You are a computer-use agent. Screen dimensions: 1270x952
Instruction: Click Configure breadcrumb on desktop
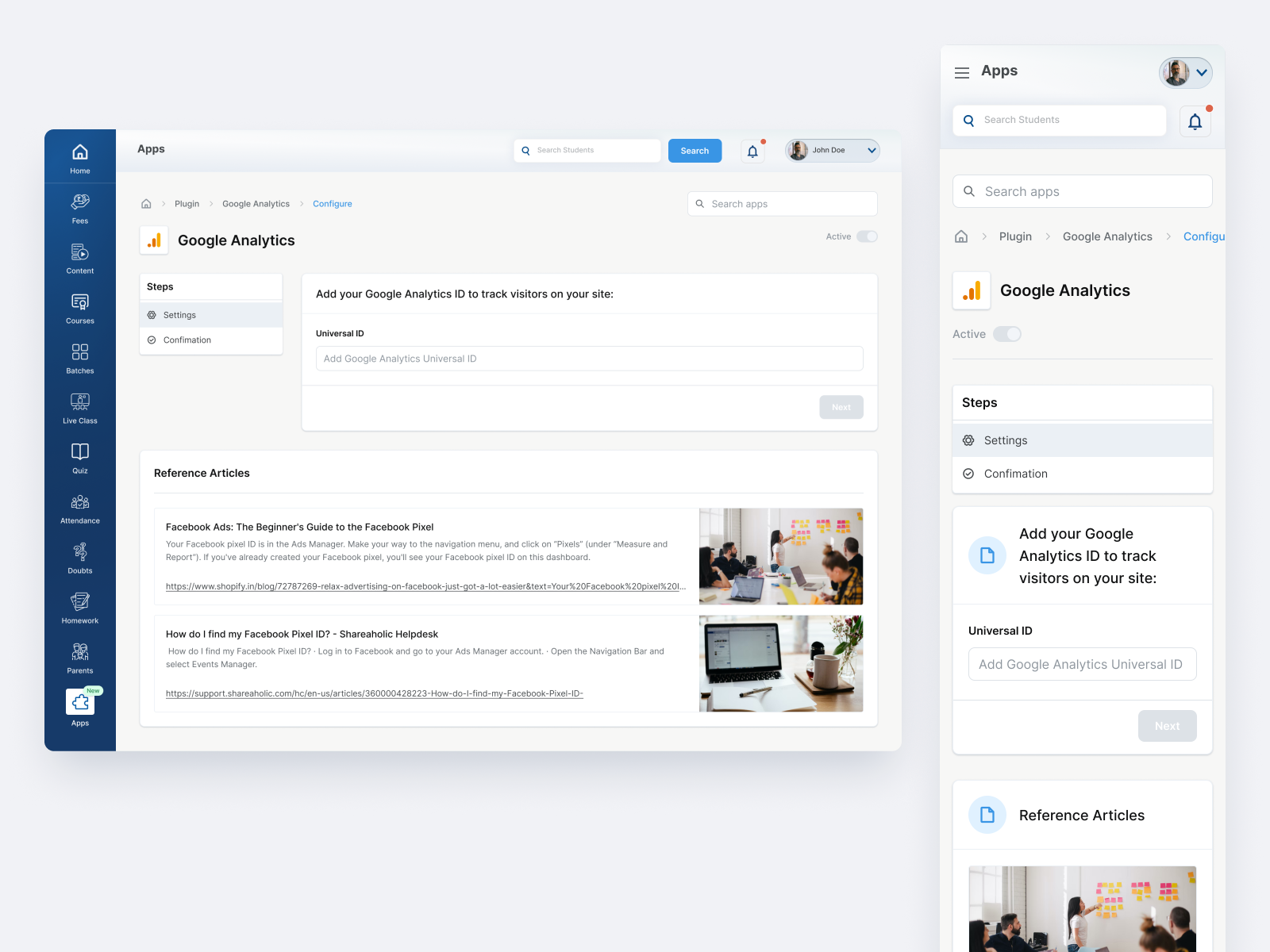pyautogui.click(x=333, y=204)
